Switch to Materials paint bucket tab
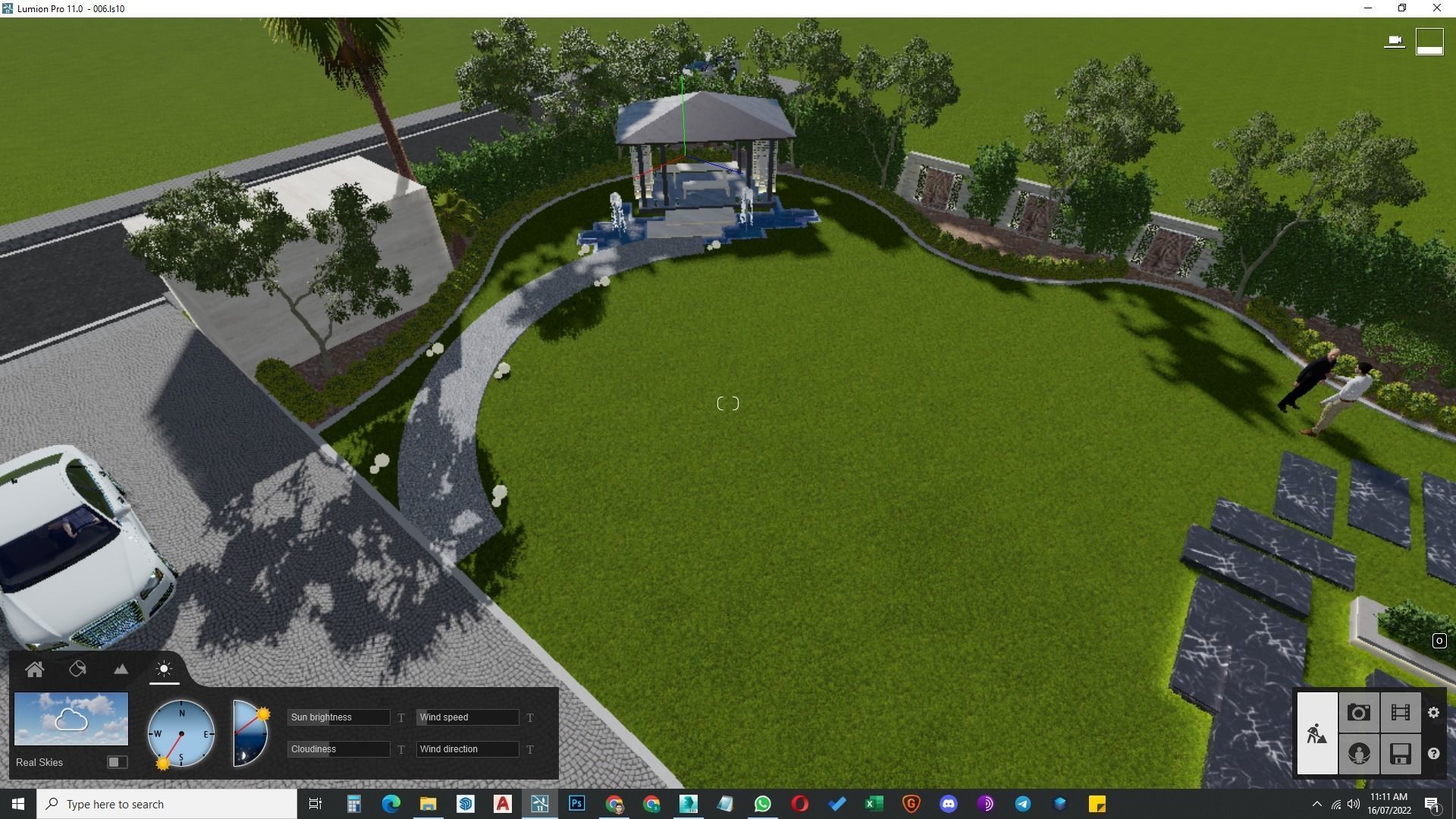The width and height of the screenshot is (1456, 819). tap(77, 669)
